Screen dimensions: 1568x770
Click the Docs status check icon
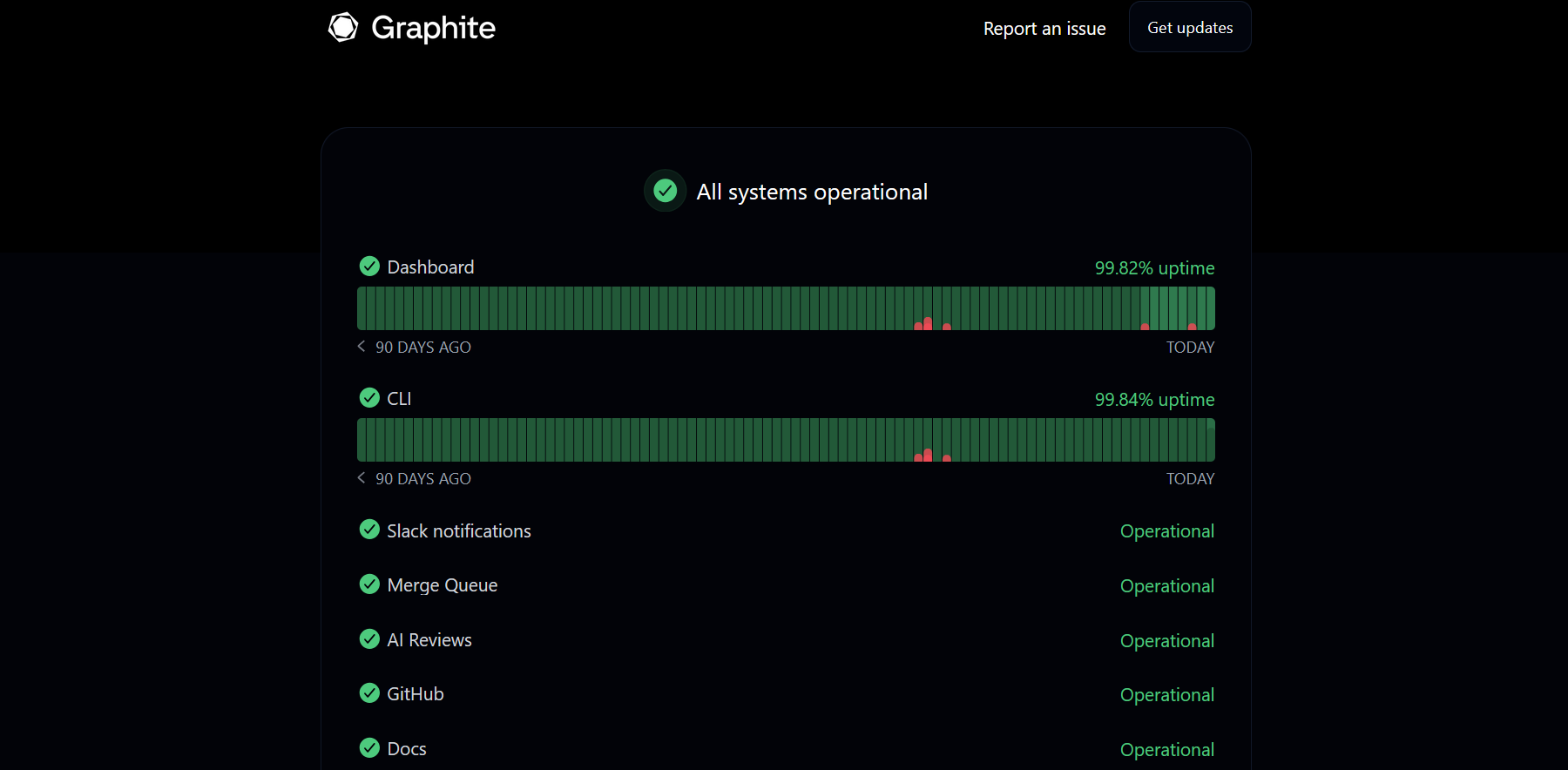369,747
